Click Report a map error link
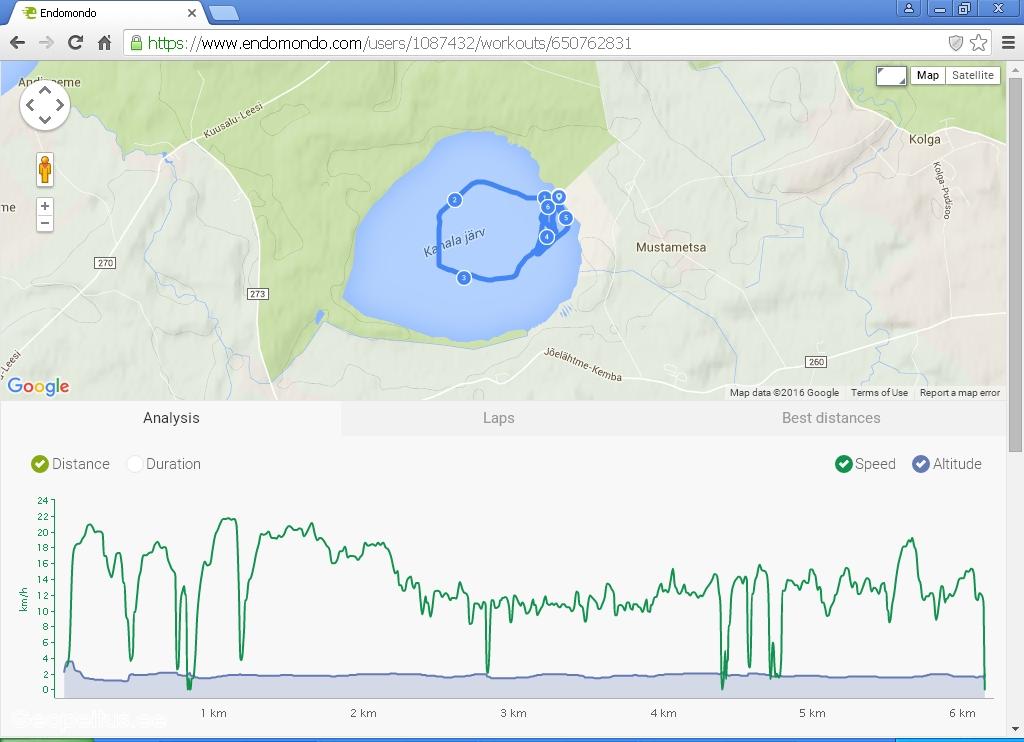1024x742 pixels. click(x=959, y=393)
